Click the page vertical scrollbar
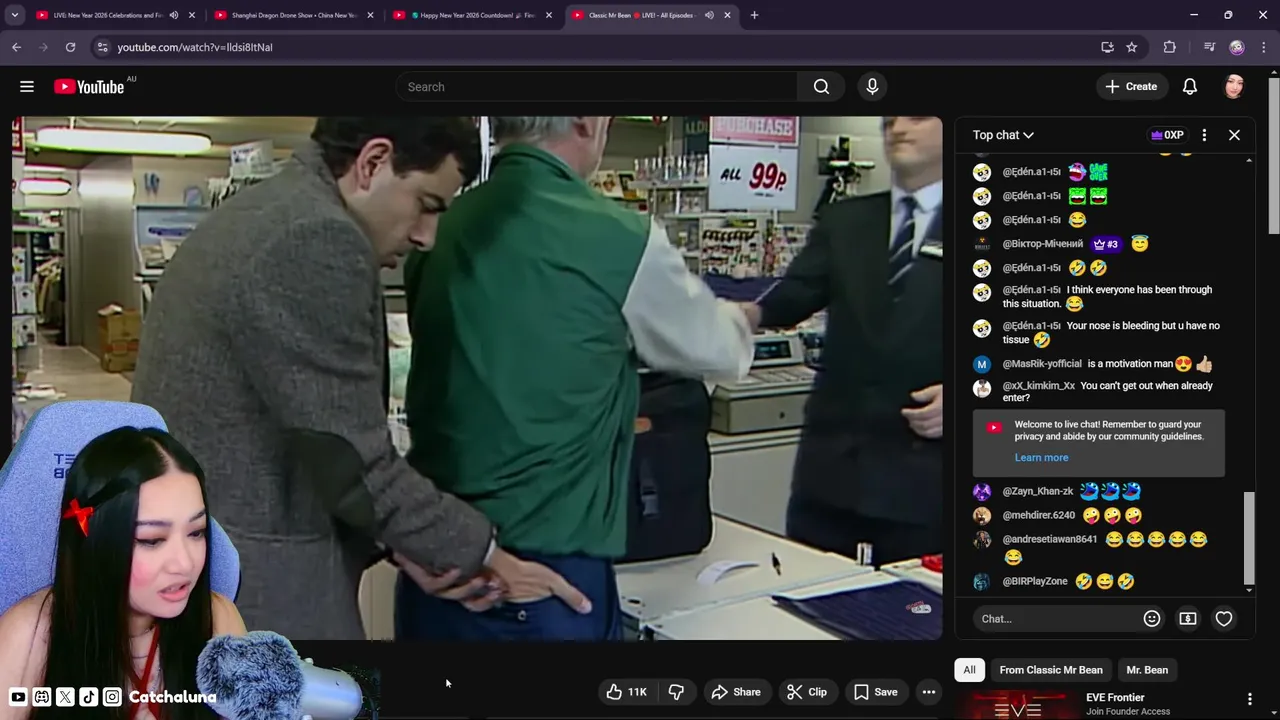The width and height of the screenshot is (1280, 720). [1274, 155]
